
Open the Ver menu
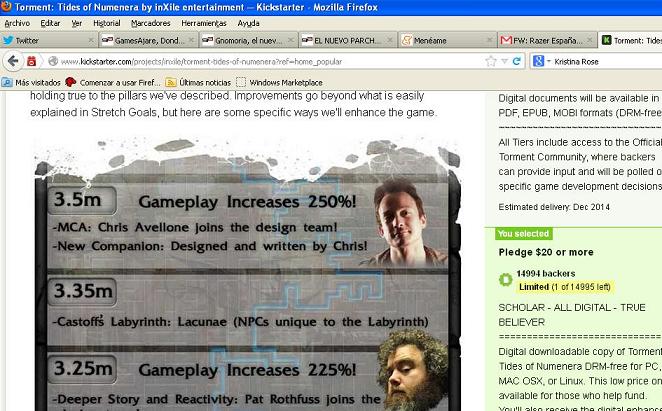click(x=76, y=23)
